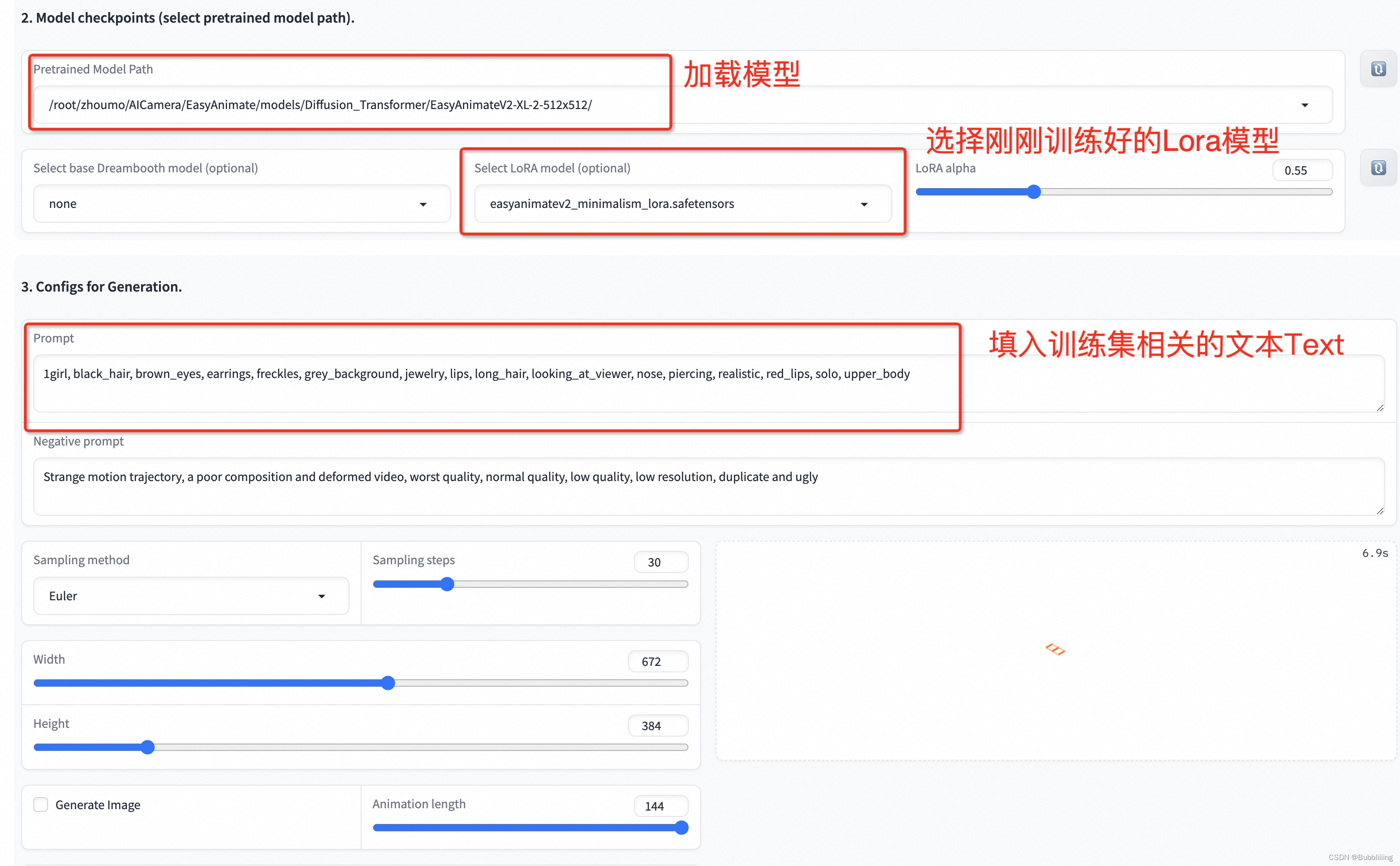Click the Animation length value field 144
The image size is (1400, 866).
click(660, 806)
